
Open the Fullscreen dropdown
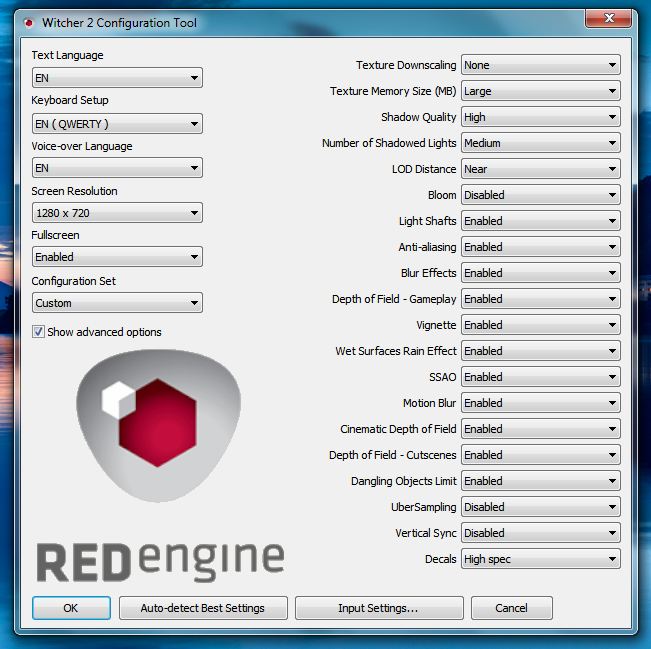tap(117, 257)
